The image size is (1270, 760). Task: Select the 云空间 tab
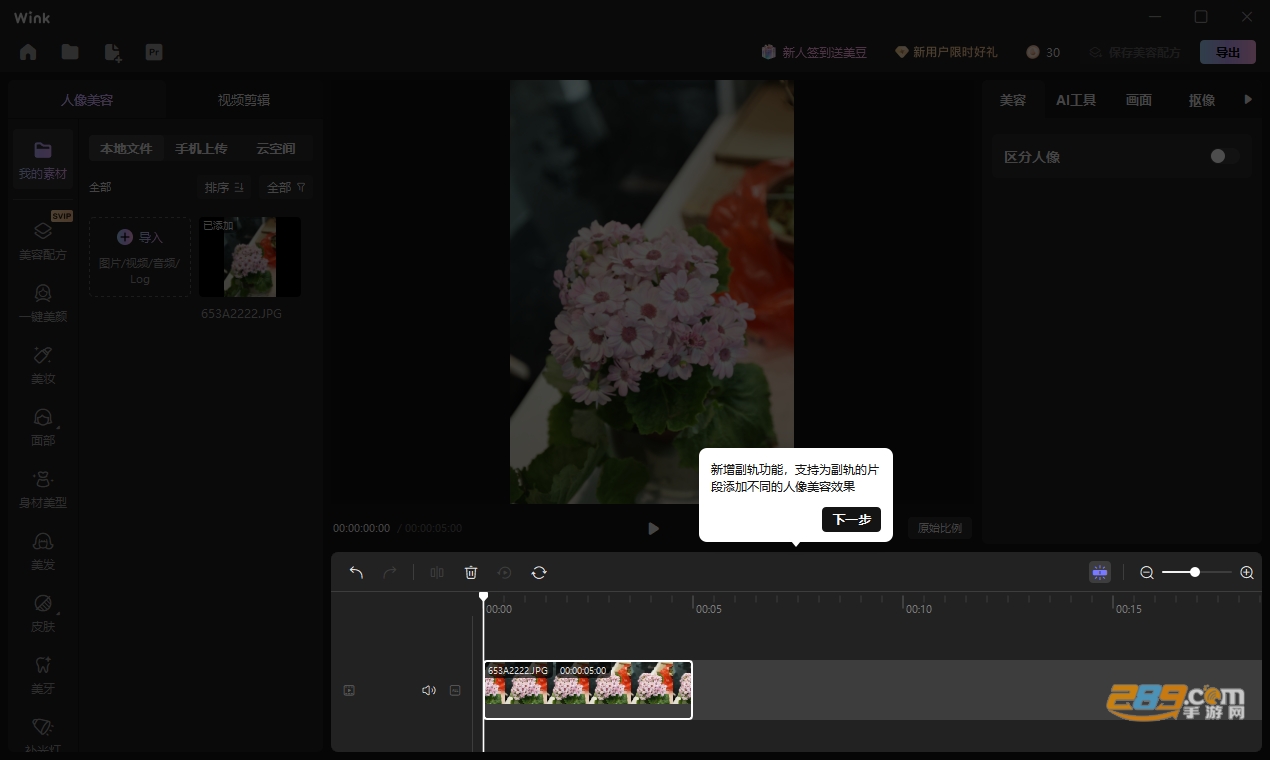[275, 148]
